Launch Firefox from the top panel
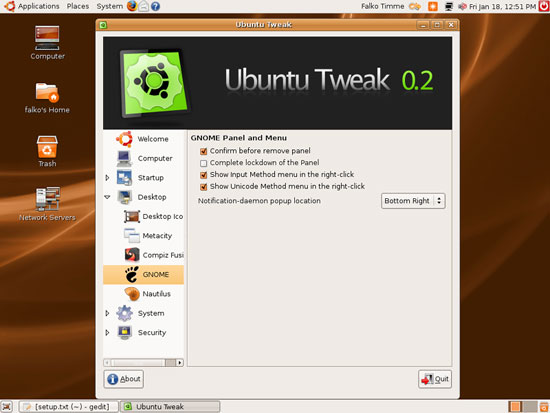The height and width of the screenshot is (413, 550). pyautogui.click(x=132, y=6)
